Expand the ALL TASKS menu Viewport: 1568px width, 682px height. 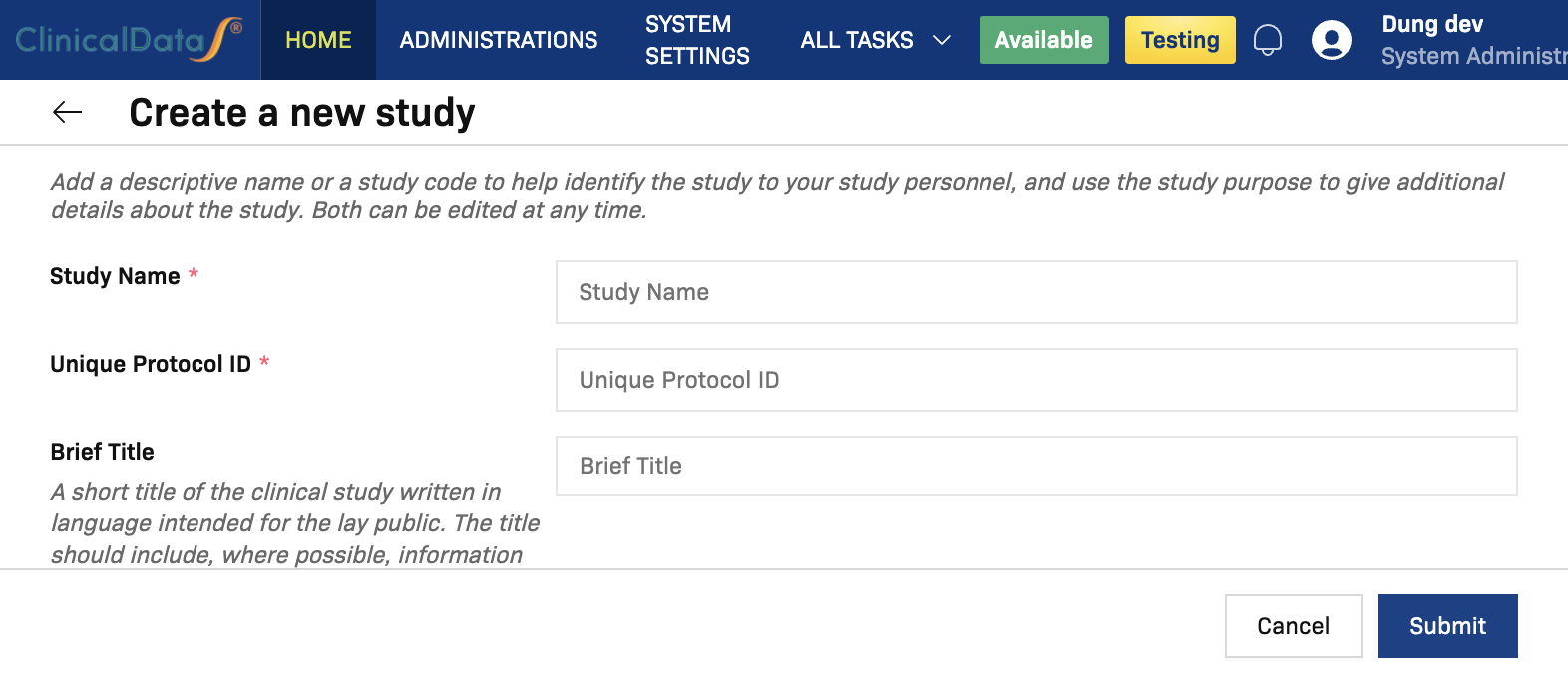coord(856,40)
